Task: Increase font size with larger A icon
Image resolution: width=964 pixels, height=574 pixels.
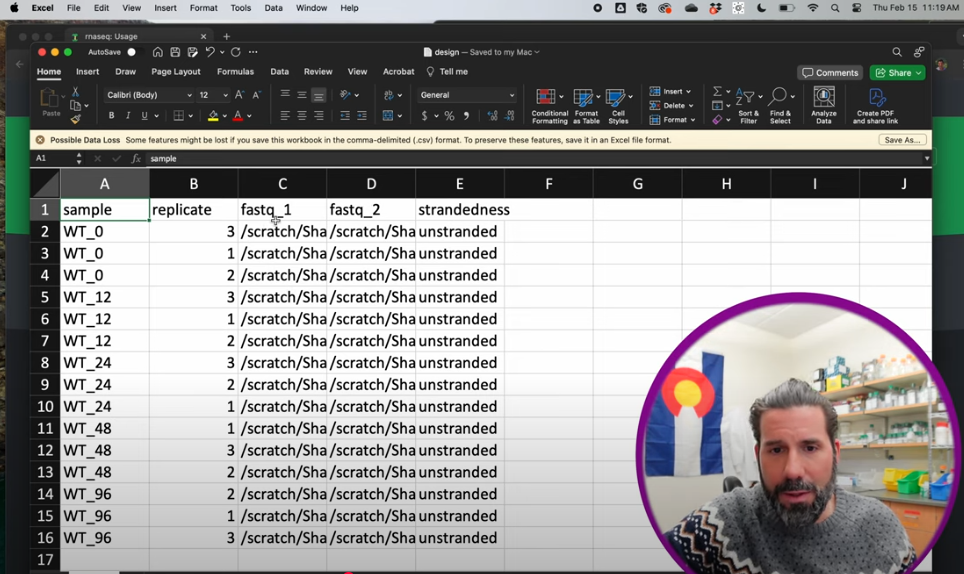Action: [x=239, y=95]
